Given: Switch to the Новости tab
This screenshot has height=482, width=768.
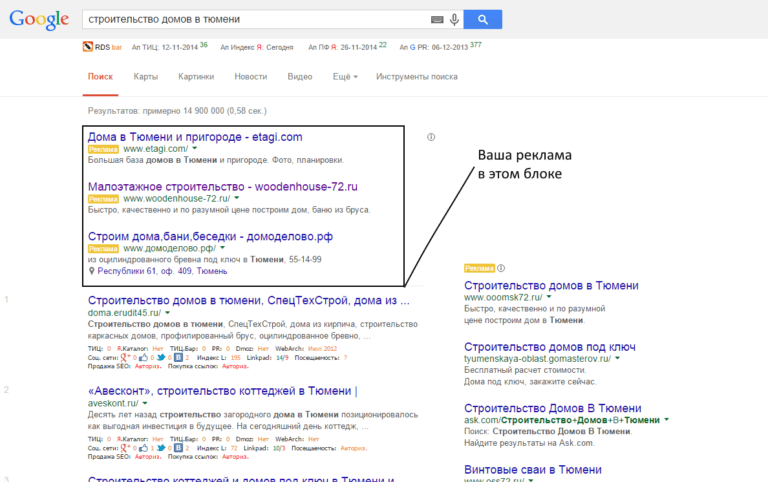Looking at the screenshot, I should 251,77.
